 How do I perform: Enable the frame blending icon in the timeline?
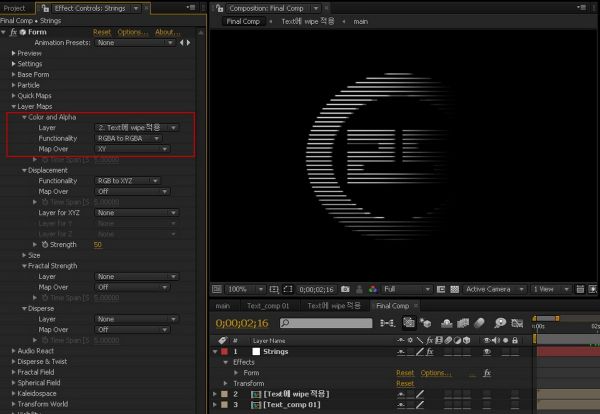coord(463,323)
